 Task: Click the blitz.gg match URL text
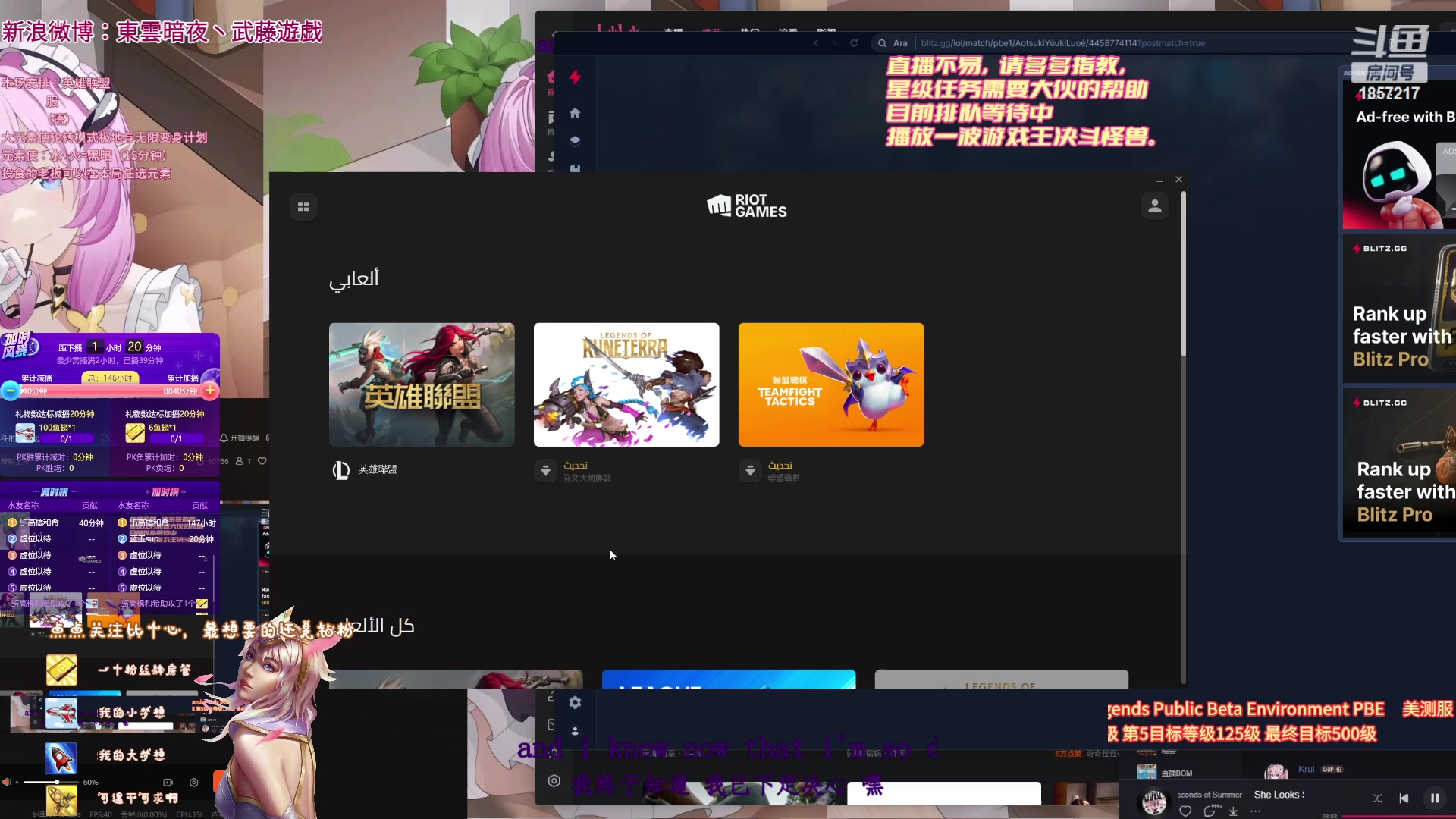1062,43
